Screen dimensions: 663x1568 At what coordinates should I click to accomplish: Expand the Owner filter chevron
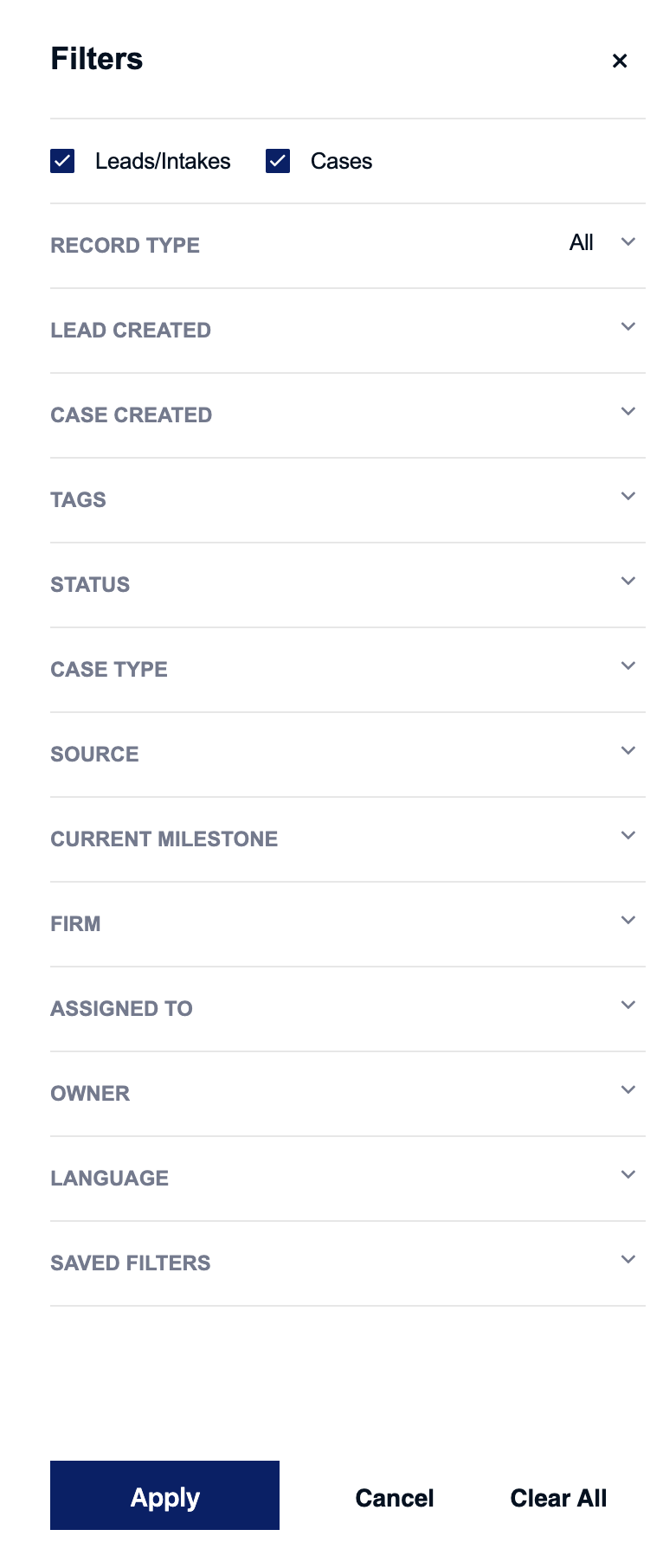pyautogui.click(x=628, y=1089)
